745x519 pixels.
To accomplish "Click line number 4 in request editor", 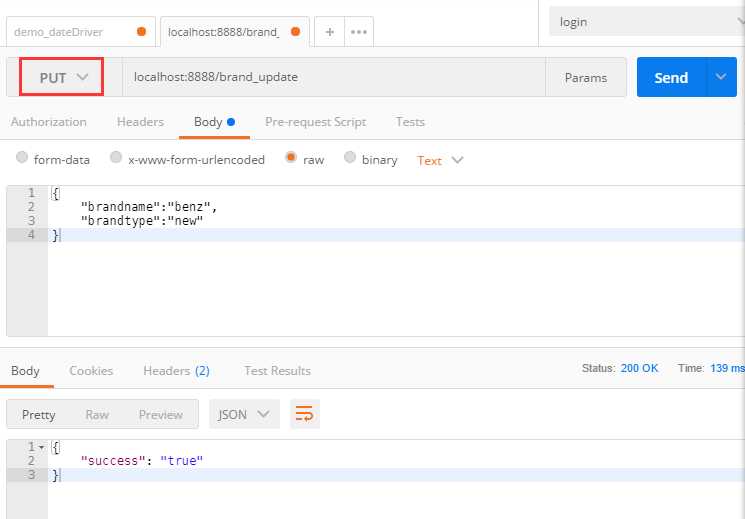I will click(31, 234).
